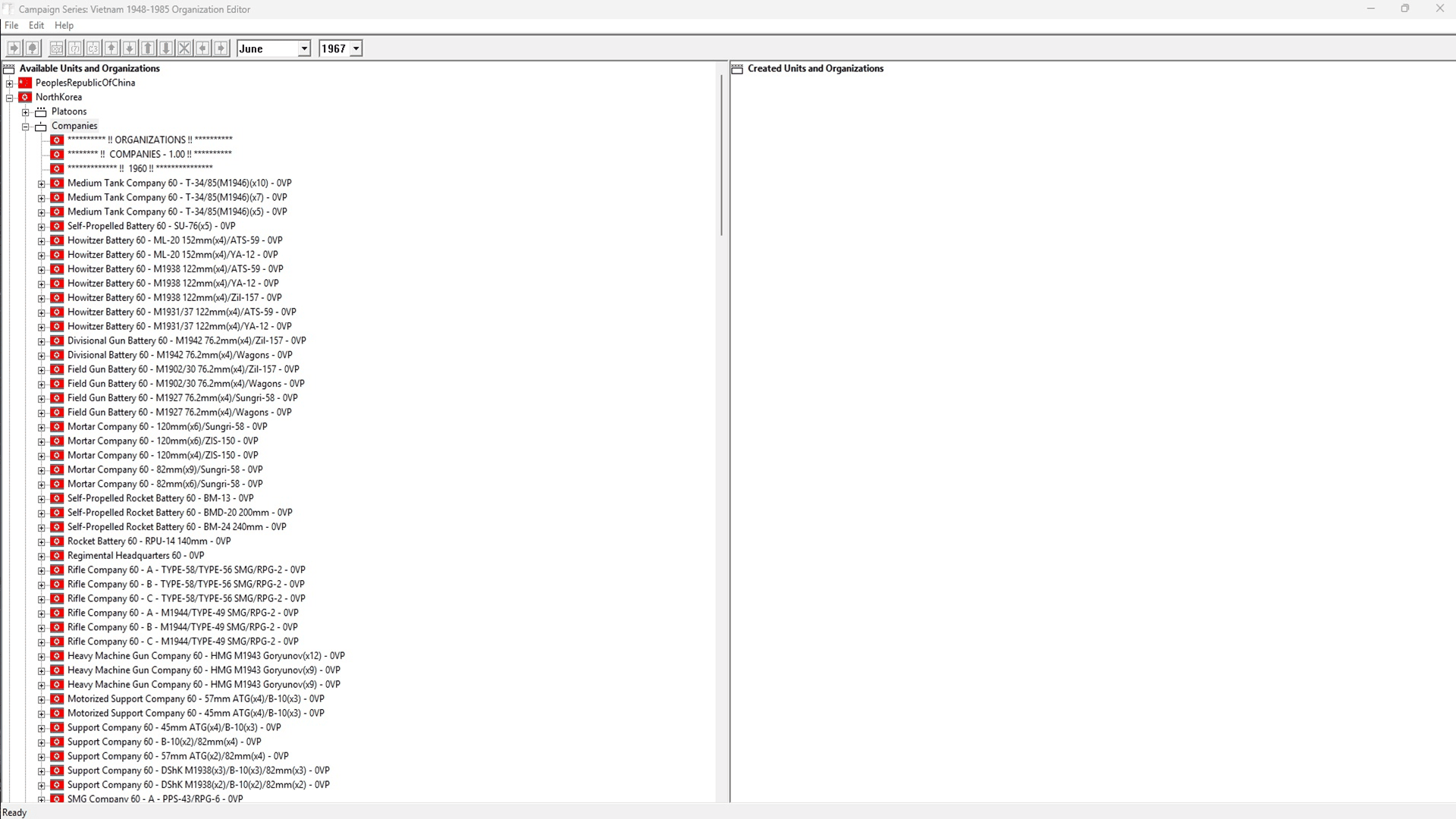Click the 'XX' unit designation toolbar button
The image size is (1456, 819).
pos(57,49)
